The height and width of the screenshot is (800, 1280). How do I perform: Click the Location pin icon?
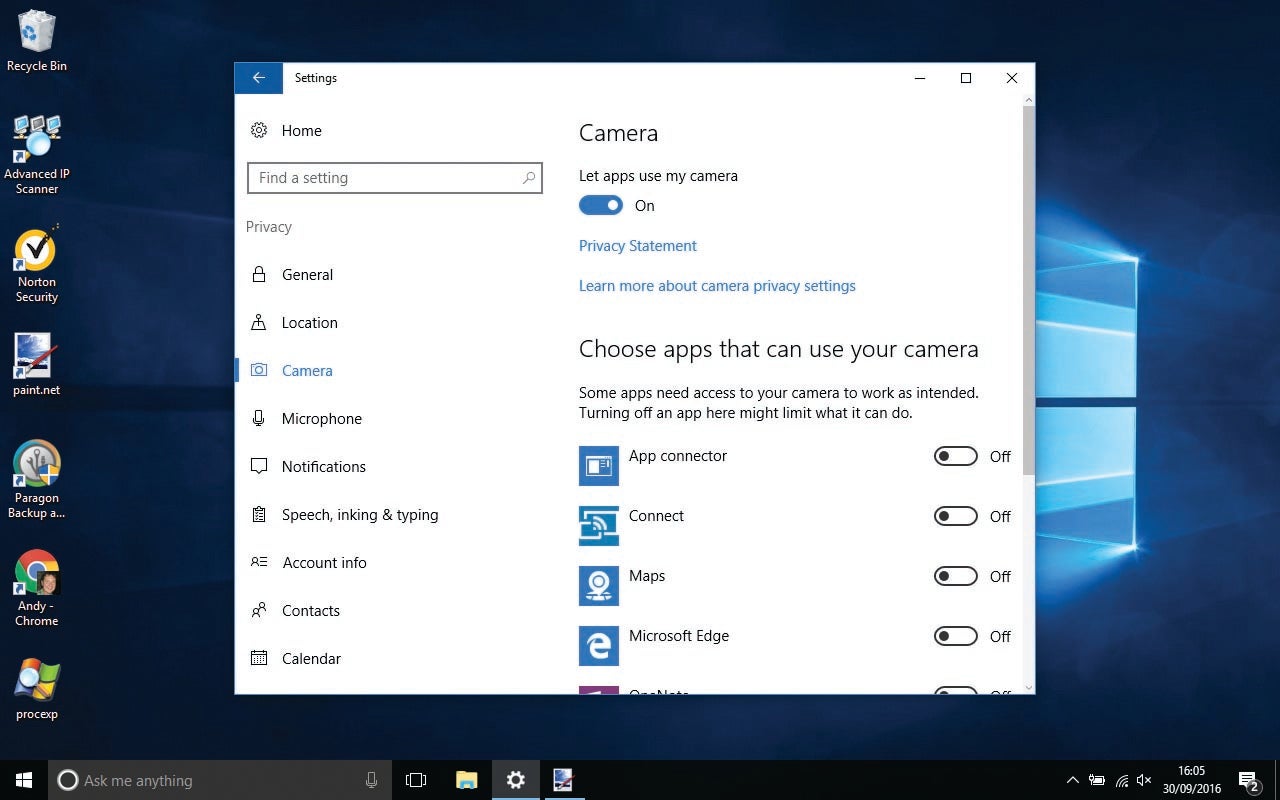click(x=259, y=322)
